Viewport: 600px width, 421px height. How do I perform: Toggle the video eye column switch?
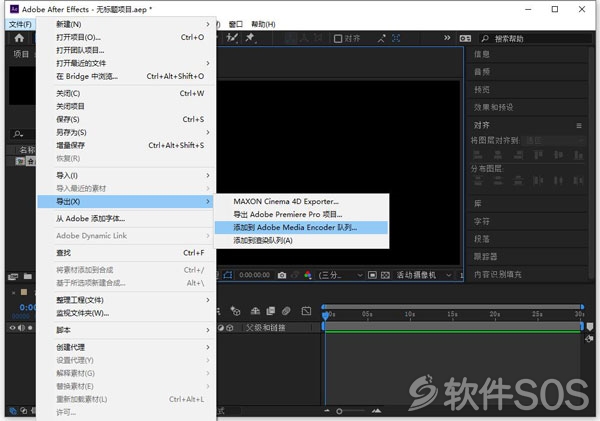tap(13, 328)
